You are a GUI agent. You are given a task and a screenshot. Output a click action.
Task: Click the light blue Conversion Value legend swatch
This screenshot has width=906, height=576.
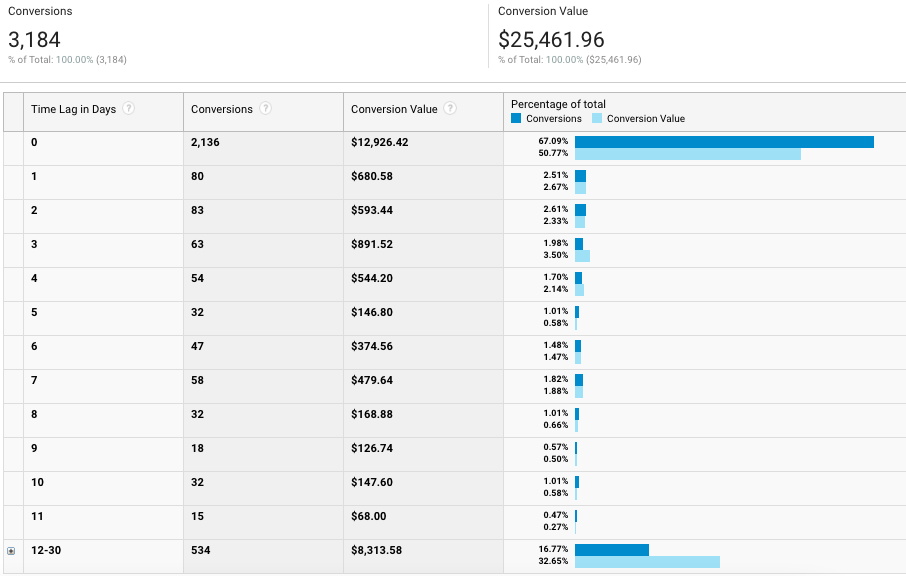597,118
